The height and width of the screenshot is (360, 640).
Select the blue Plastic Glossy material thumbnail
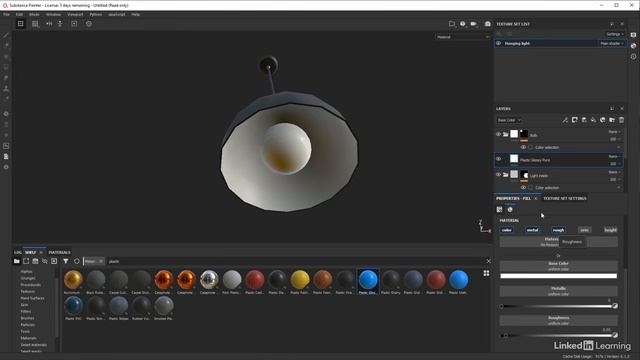click(x=368, y=281)
